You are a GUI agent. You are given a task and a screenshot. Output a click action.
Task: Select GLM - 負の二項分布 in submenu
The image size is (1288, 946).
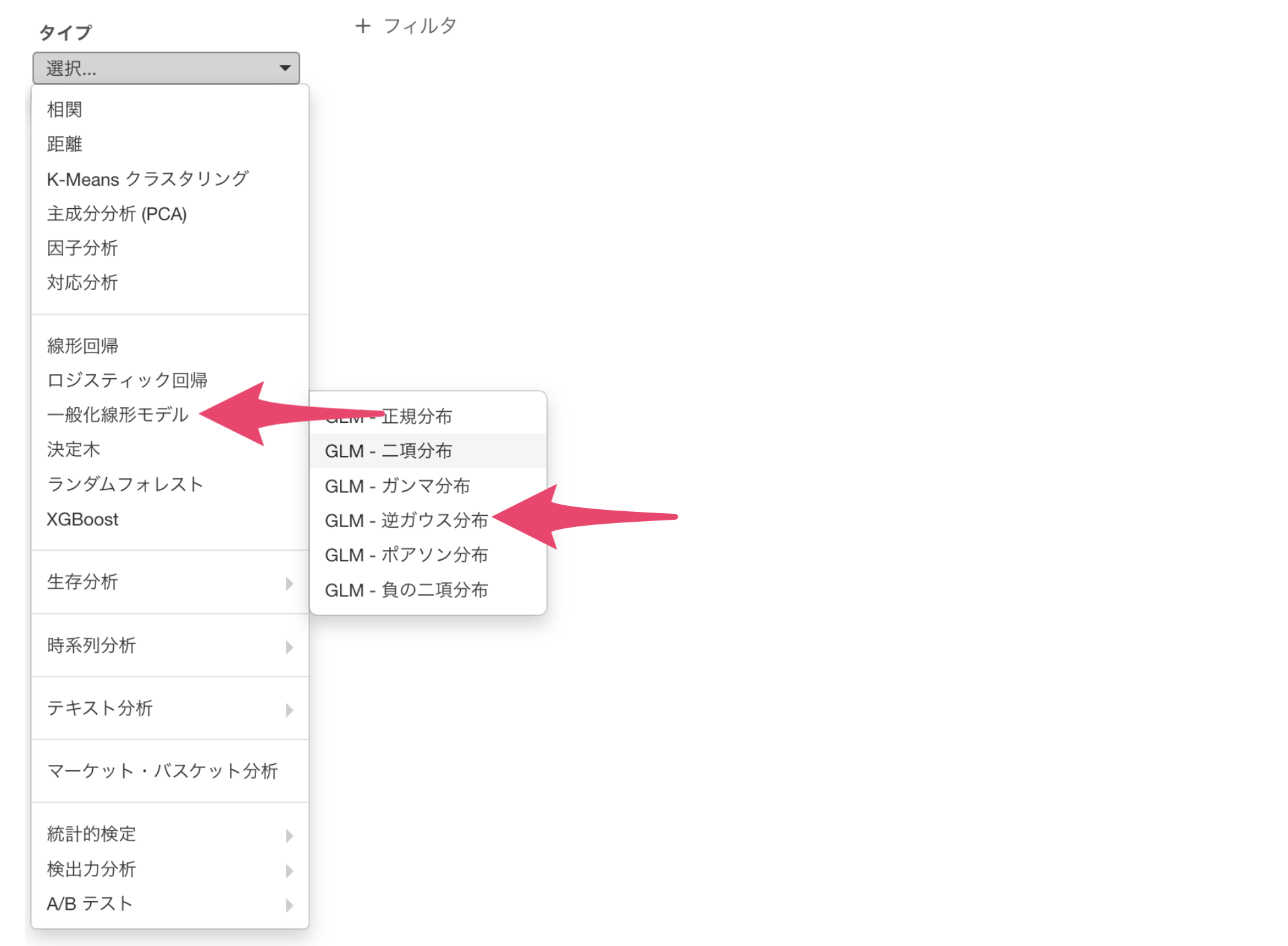click(428, 590)
